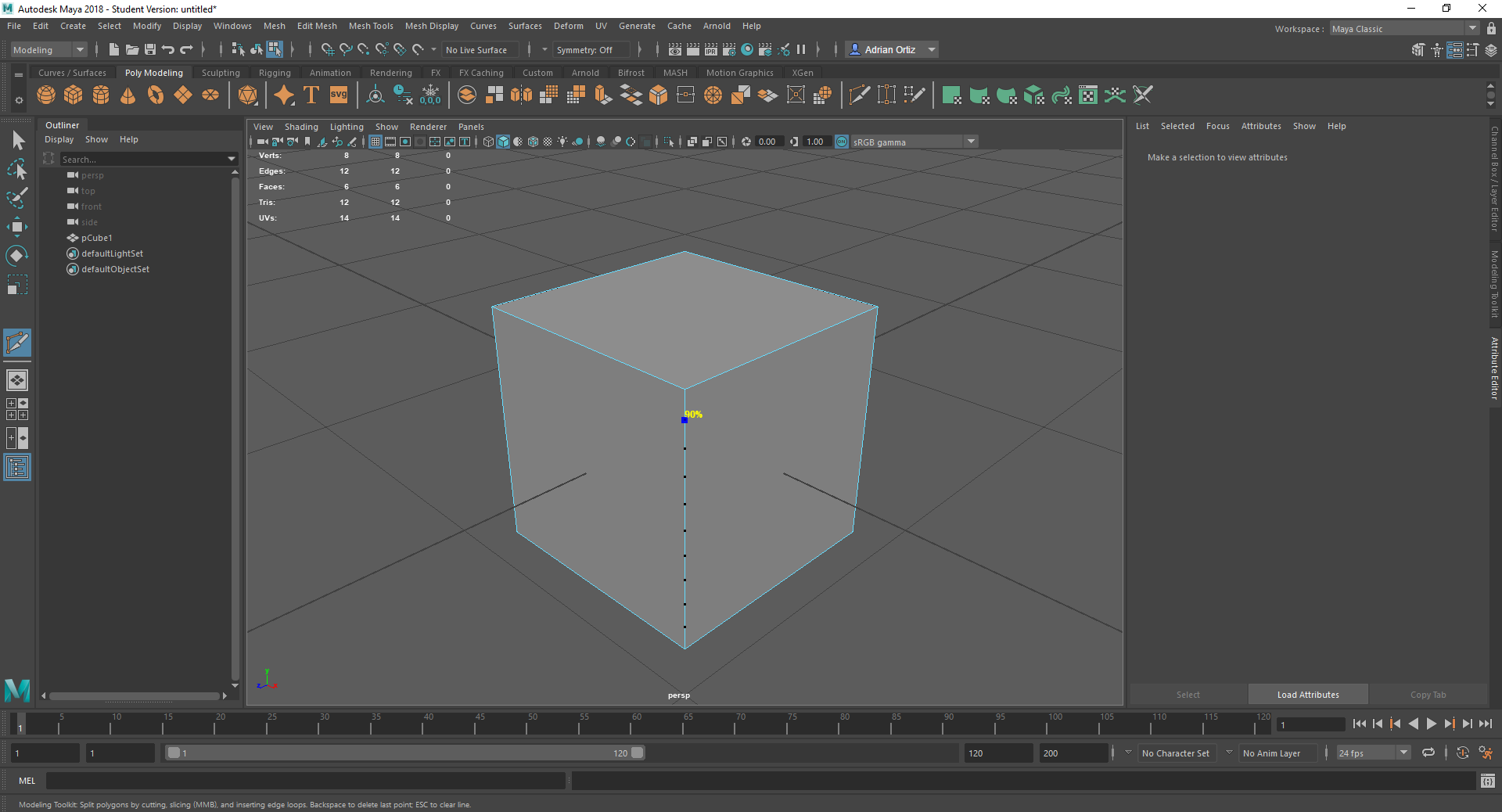This screenshot has width=1502, height=812.
Task: Toggle the Outliner panel button in sidebar
Action: tap(17, 468)
